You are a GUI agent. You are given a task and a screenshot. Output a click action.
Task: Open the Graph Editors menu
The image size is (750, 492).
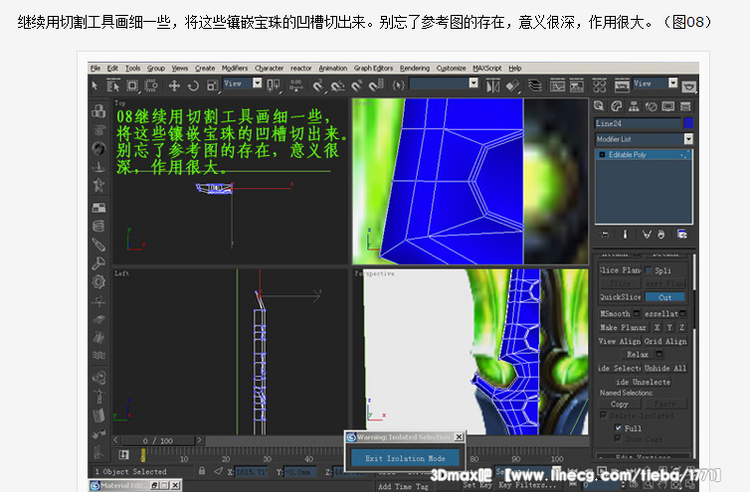[x=373, y=68]
